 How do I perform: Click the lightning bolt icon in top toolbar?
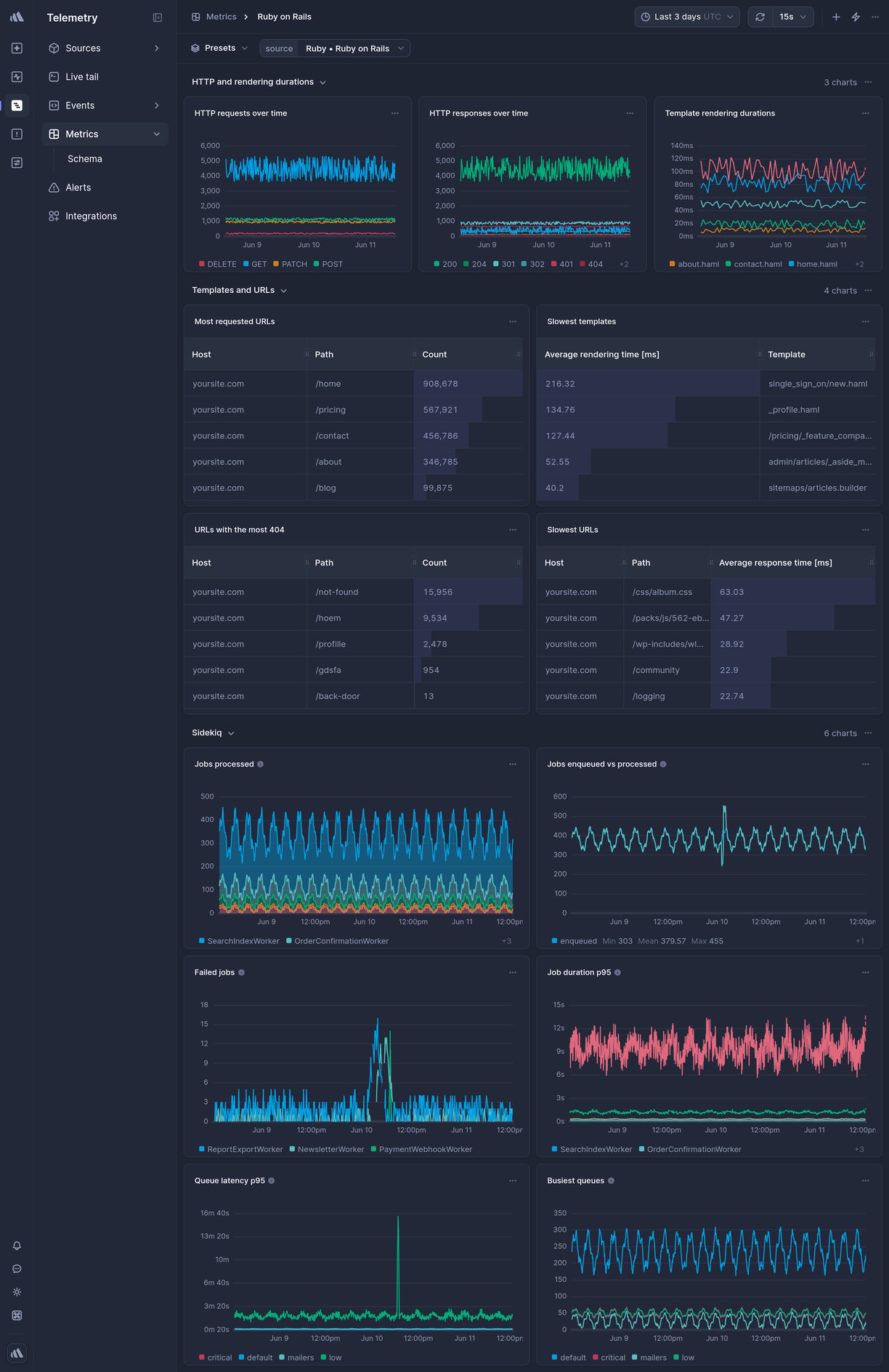click(856, 17)
